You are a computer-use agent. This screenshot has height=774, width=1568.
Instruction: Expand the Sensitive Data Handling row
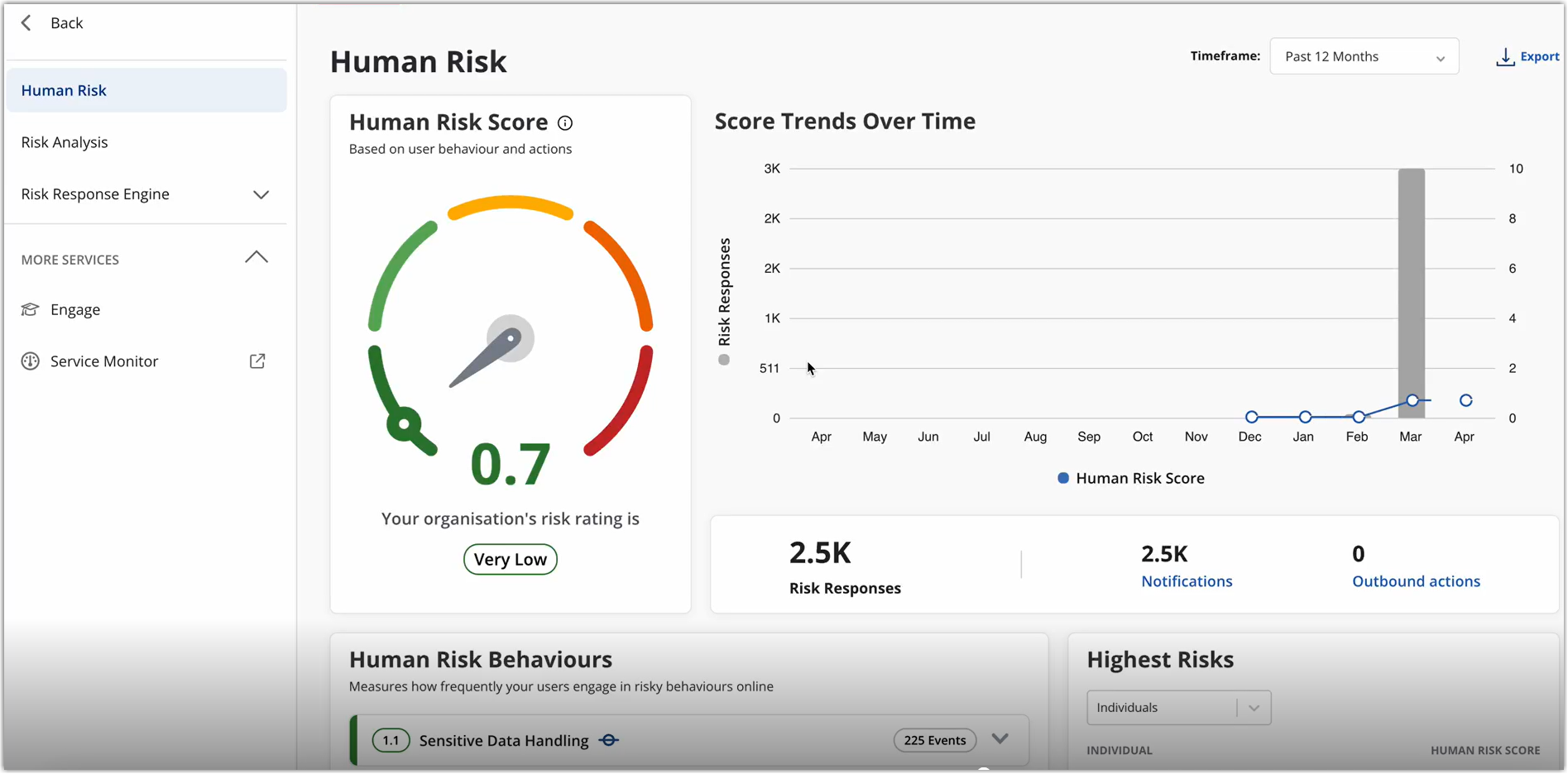[x=1000, y=739]
